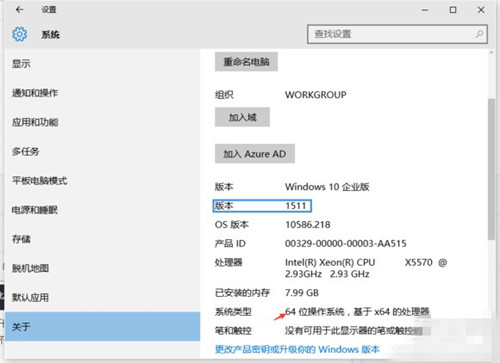Image resolution: width=500 pixels, height=363 pixels.
Task: Select 脱机地图 in sidebar
Action: point(30,268)
